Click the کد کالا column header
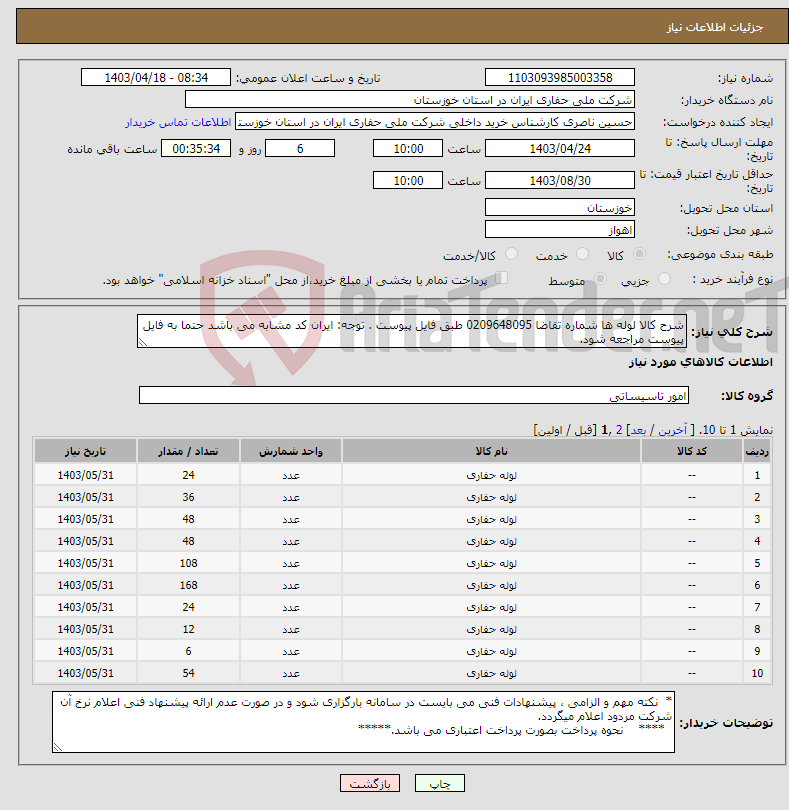This screenshot has height=810, width=789. tap(692, 451)
